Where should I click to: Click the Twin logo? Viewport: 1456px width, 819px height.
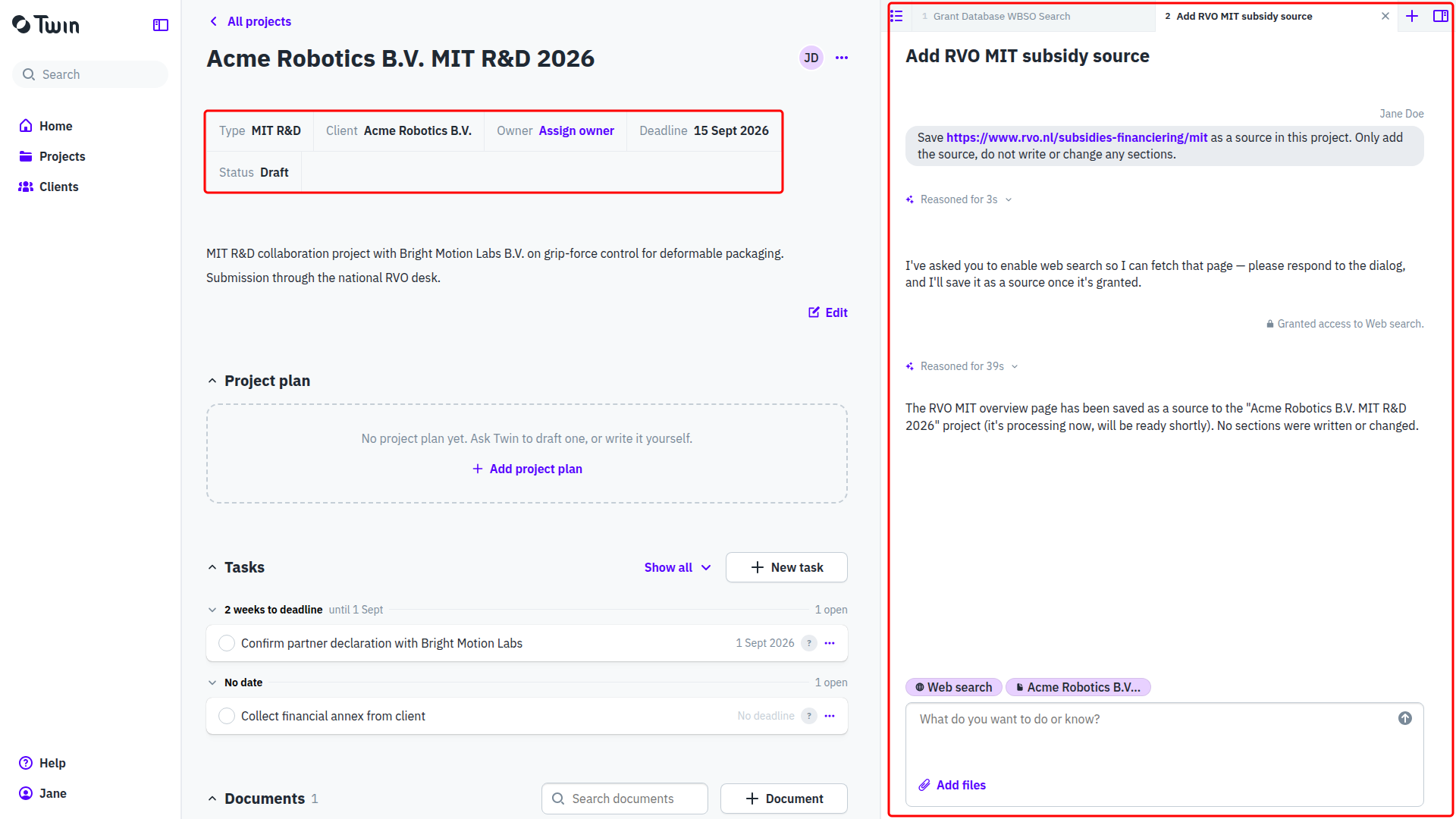tap(45, 25)
